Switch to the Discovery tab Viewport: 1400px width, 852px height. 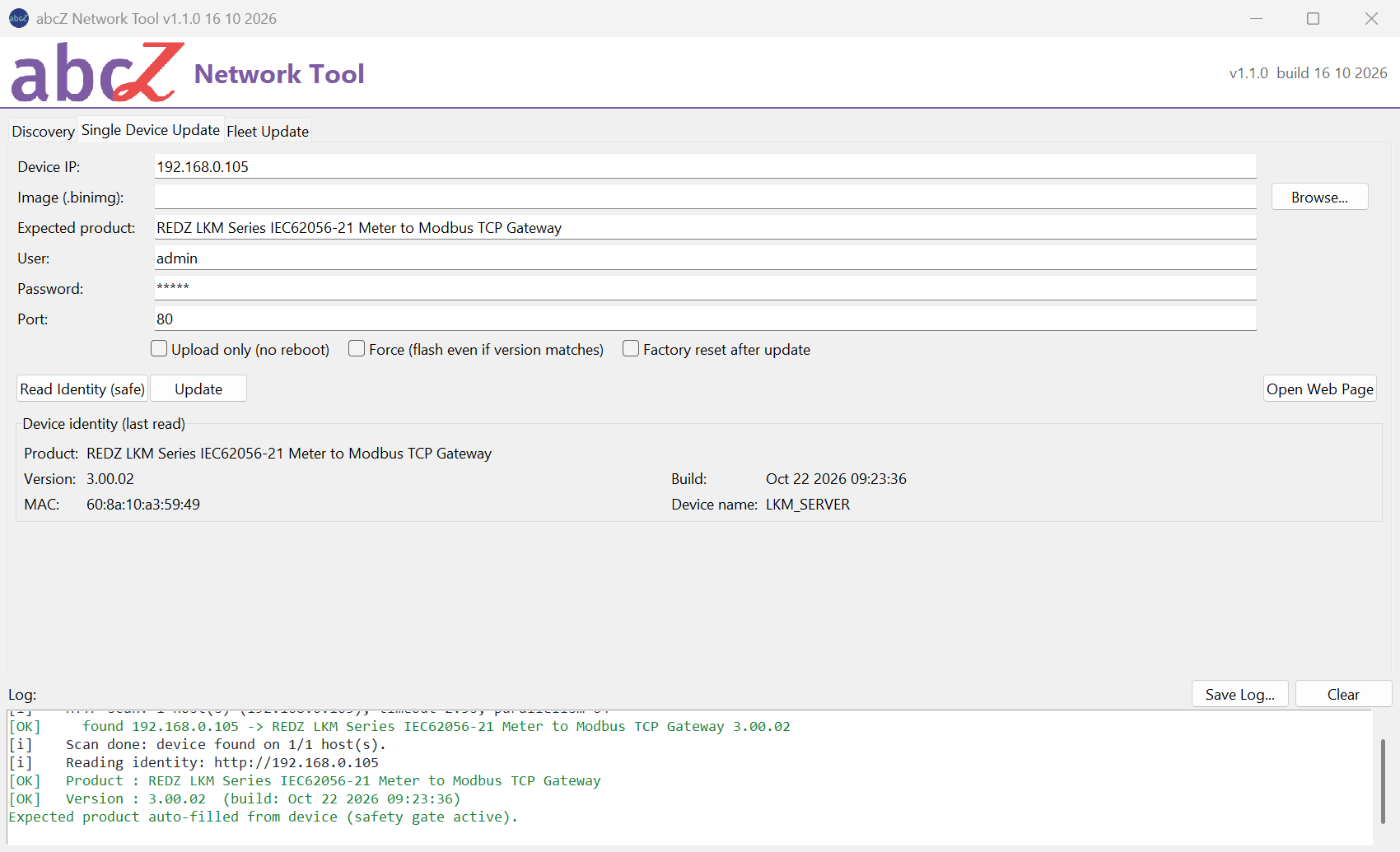click(x=43, y=131)
